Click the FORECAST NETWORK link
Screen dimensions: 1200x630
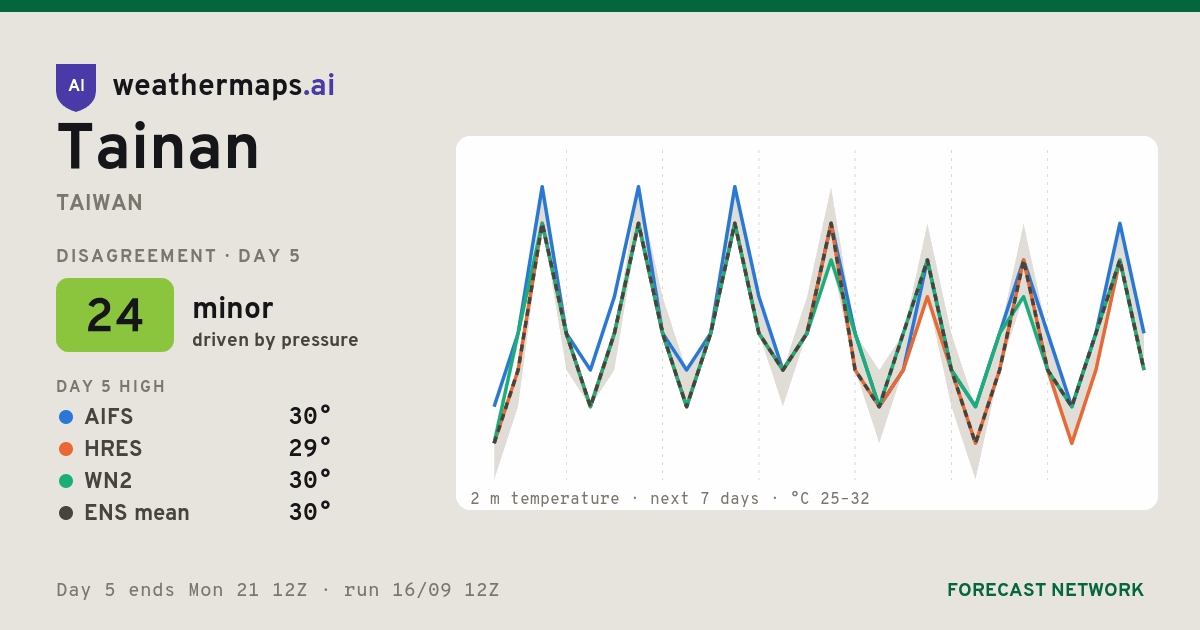pos(1045,590)
